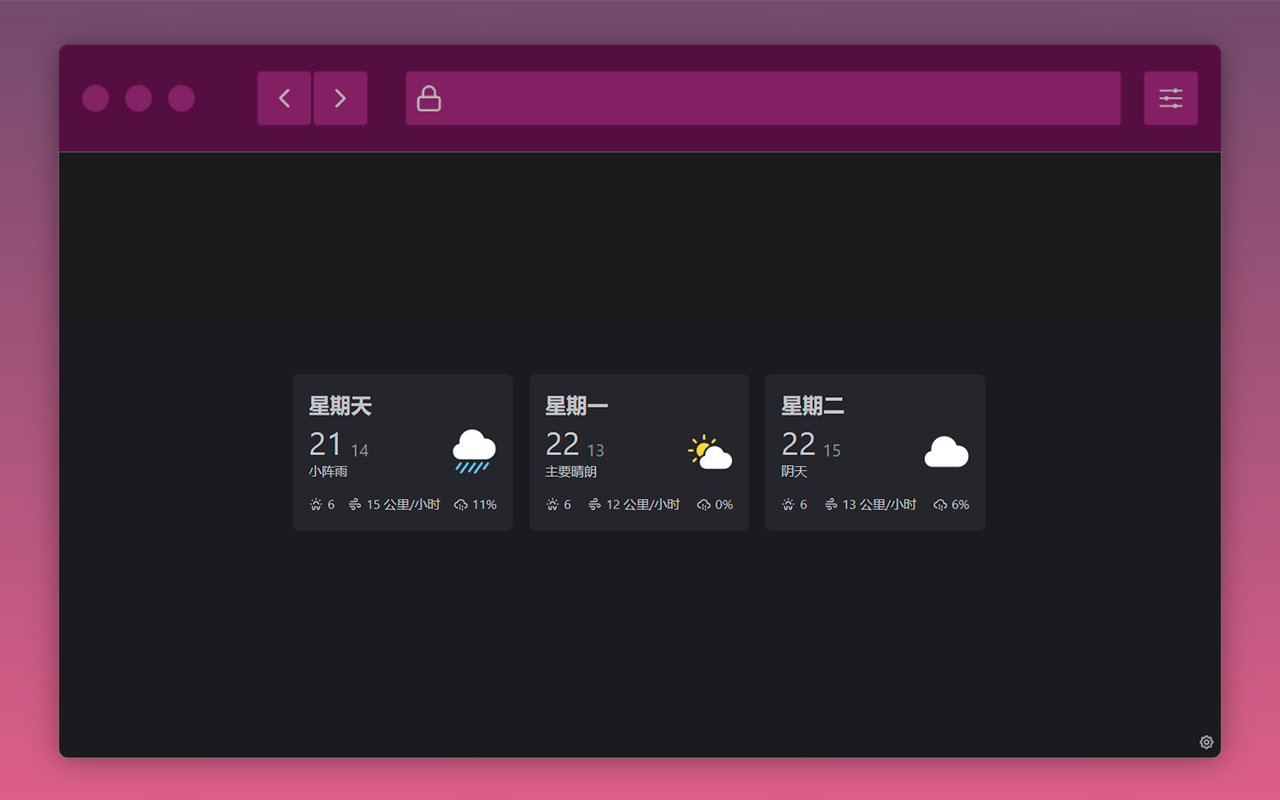Click the browser back arrow button
This screenshot has height=800, width=1280.
284,98
